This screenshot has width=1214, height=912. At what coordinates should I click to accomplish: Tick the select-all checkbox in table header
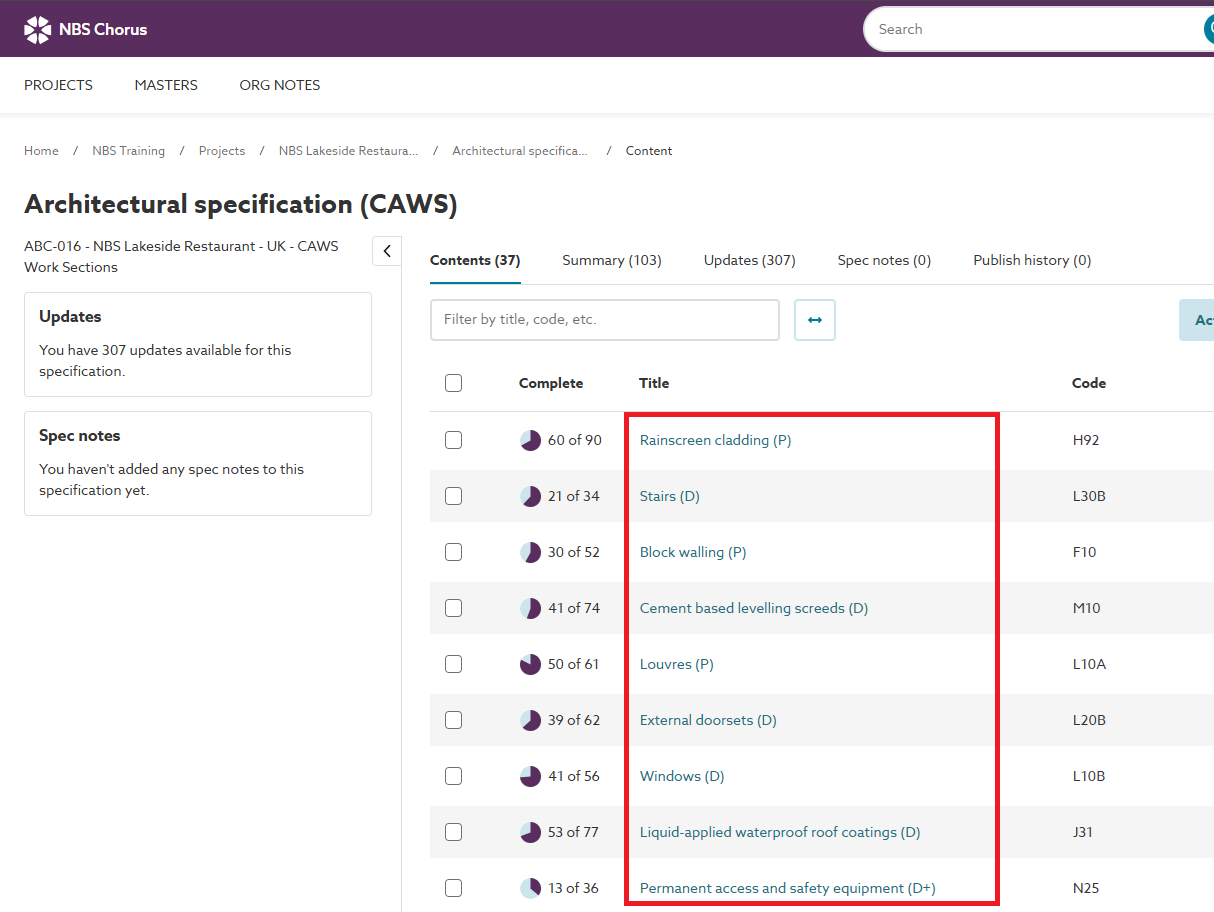454,383
